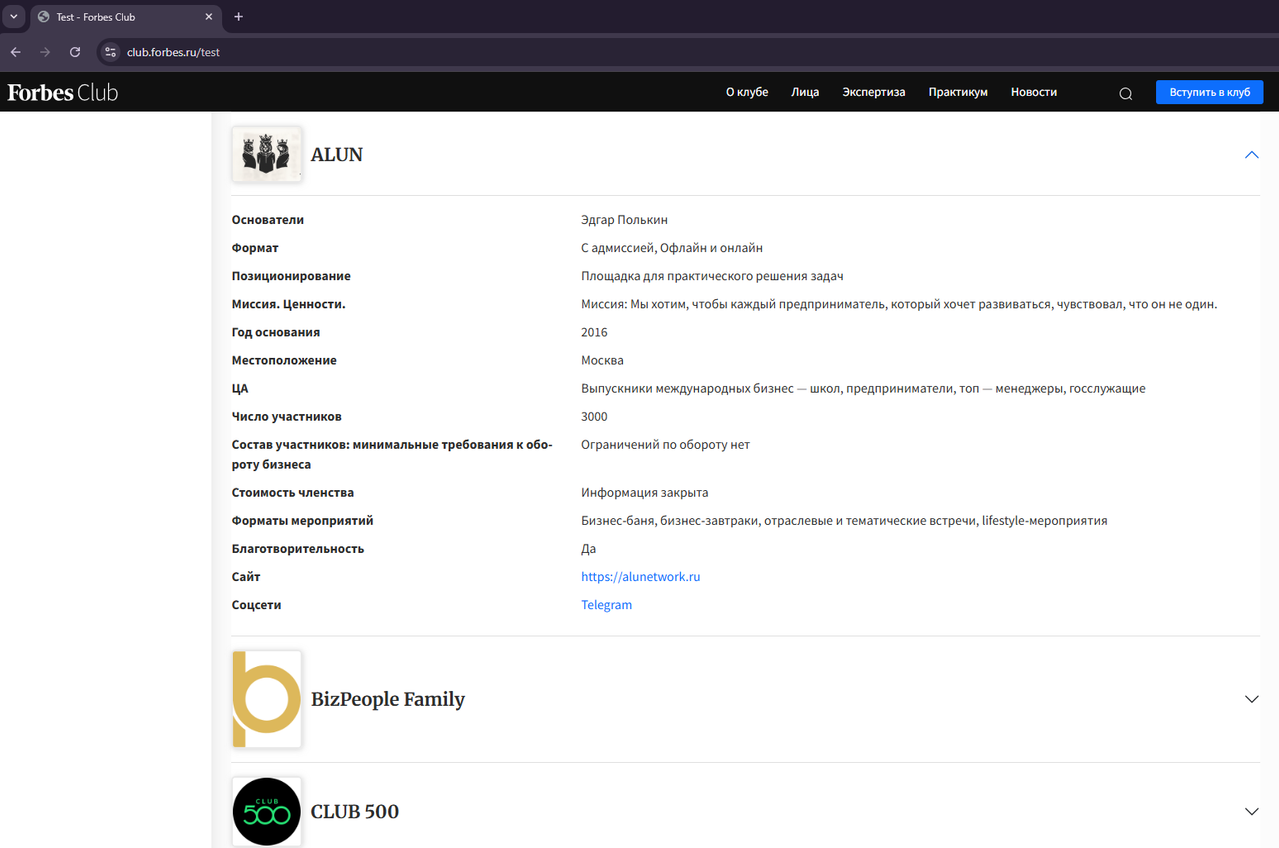This screenshot has width=1279, height=848.
Task: Open site information icon in address bar
Action: point(111,52)
